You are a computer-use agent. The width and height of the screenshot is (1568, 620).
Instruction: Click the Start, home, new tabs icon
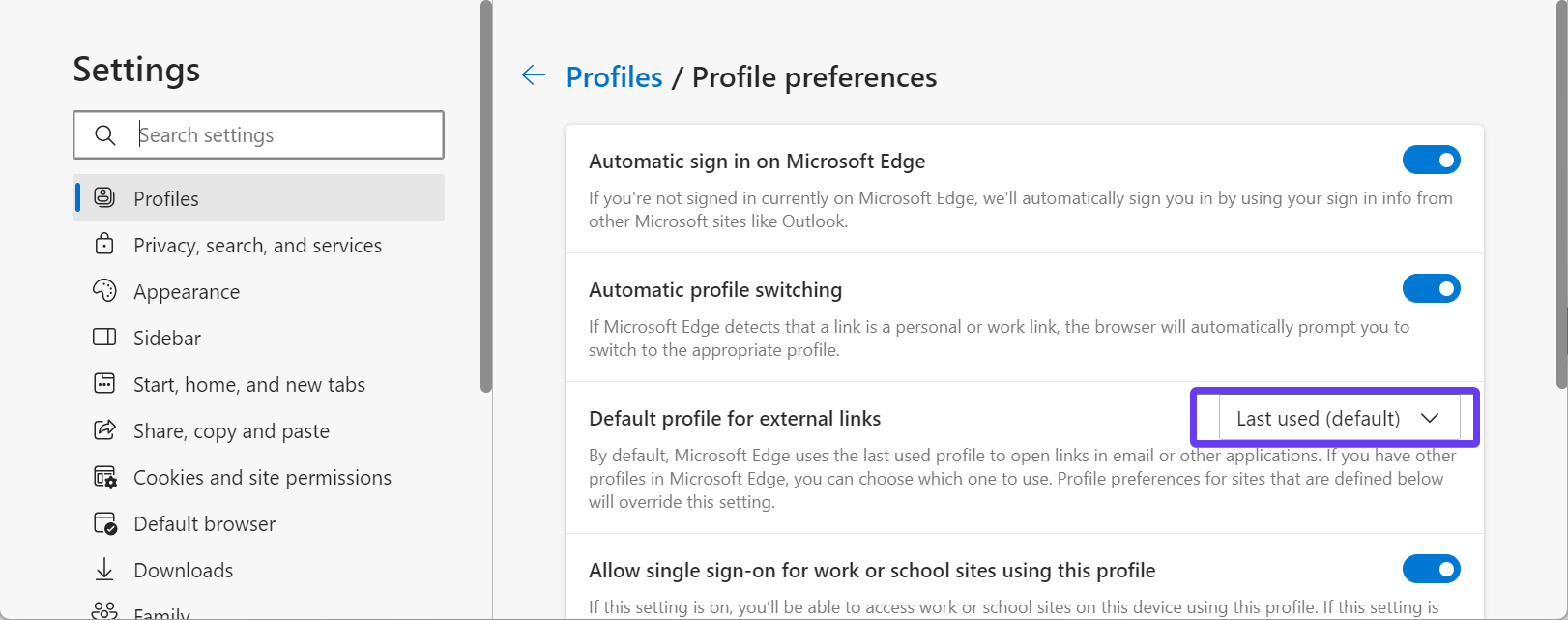tap(104, 383)
